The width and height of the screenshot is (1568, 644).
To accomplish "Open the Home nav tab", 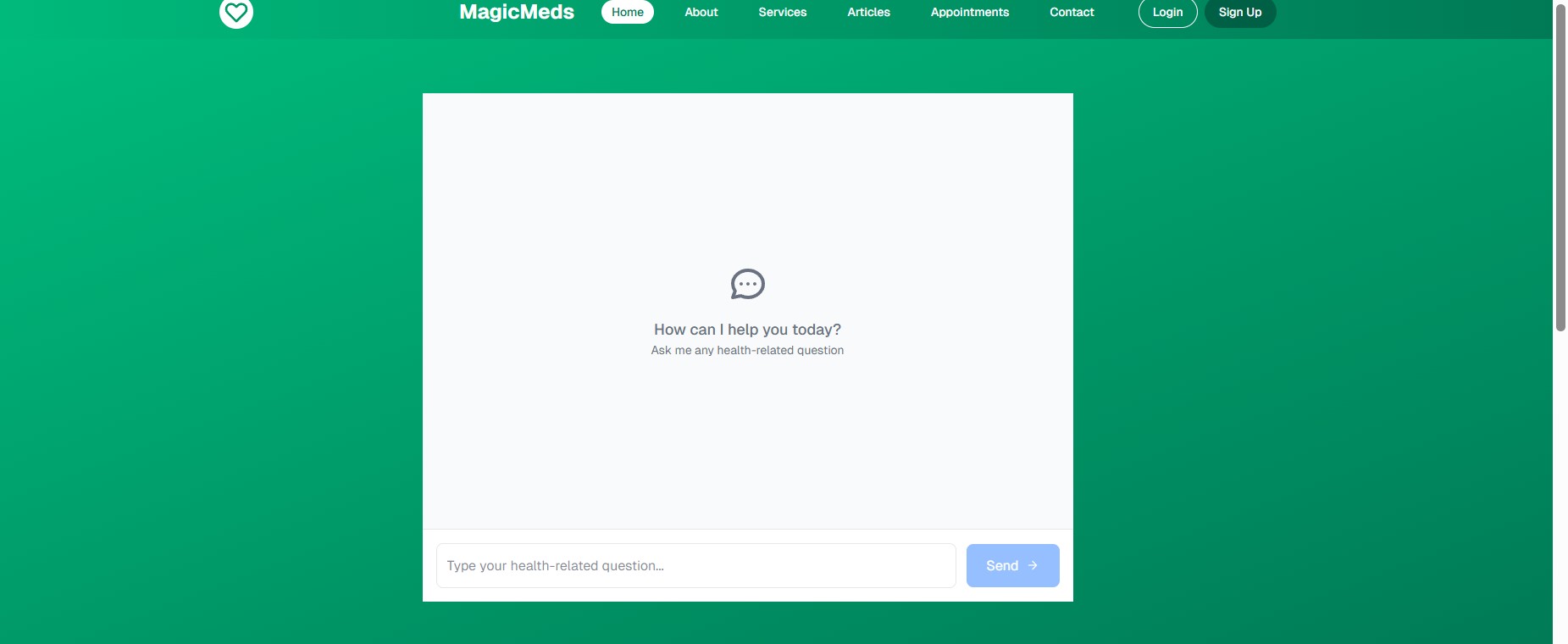I will pyautogui.click(x=628, y=12).
